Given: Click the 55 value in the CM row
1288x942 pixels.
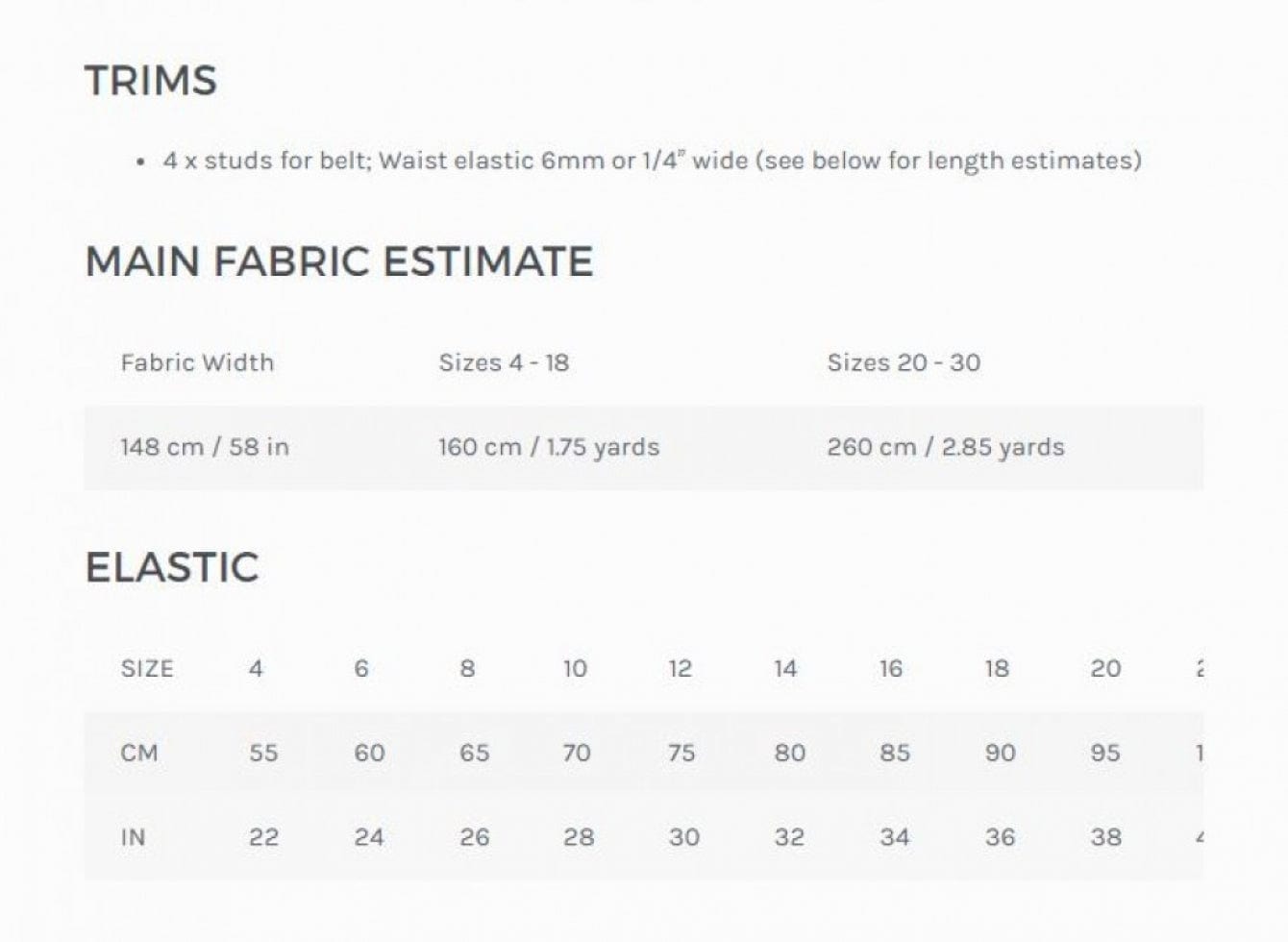Looking at the screenshot, I should coord(263,753).
